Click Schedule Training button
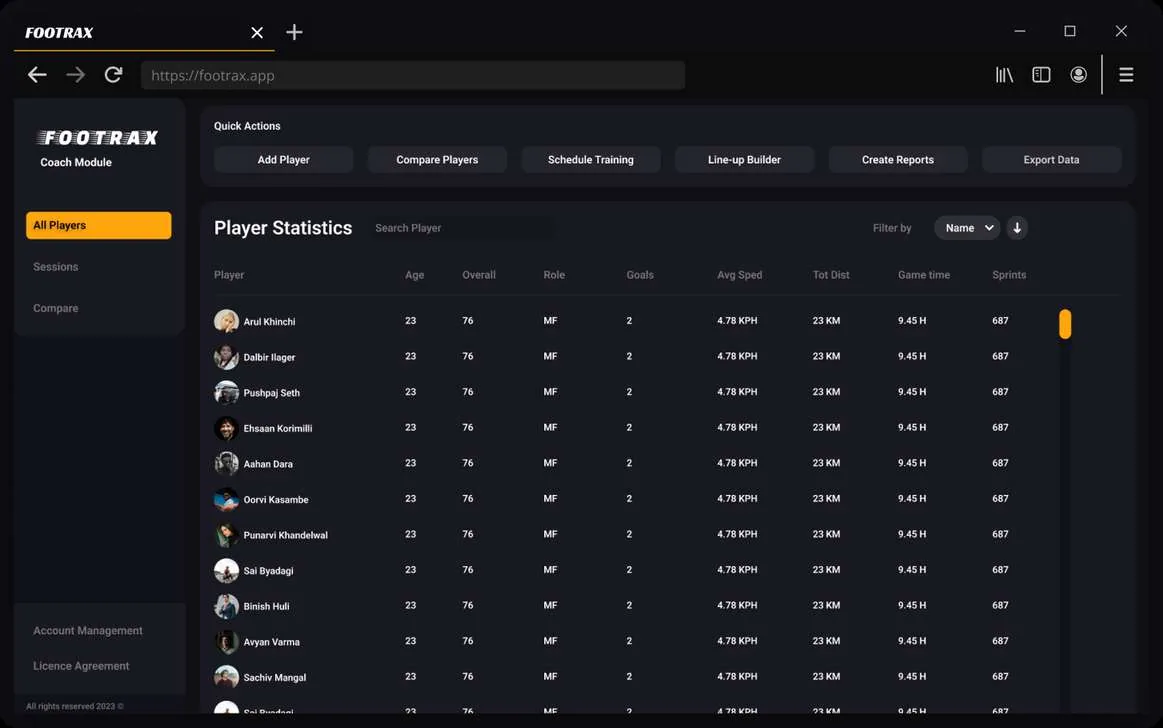 tap(590, 159)
